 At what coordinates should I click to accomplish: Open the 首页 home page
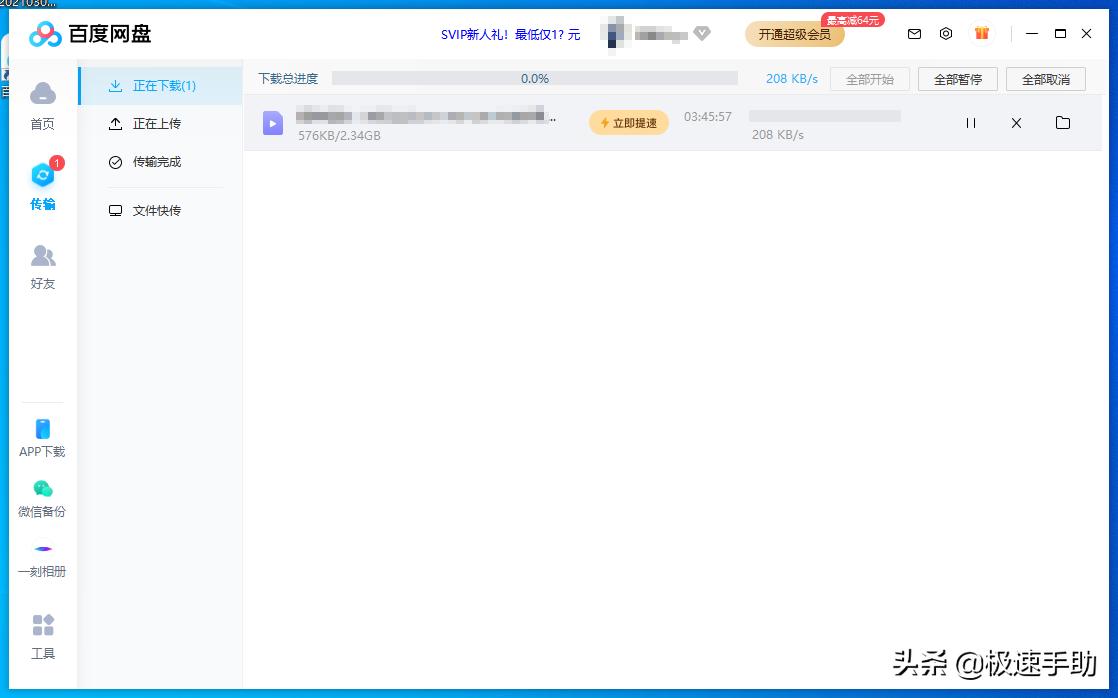coord(42,105)
